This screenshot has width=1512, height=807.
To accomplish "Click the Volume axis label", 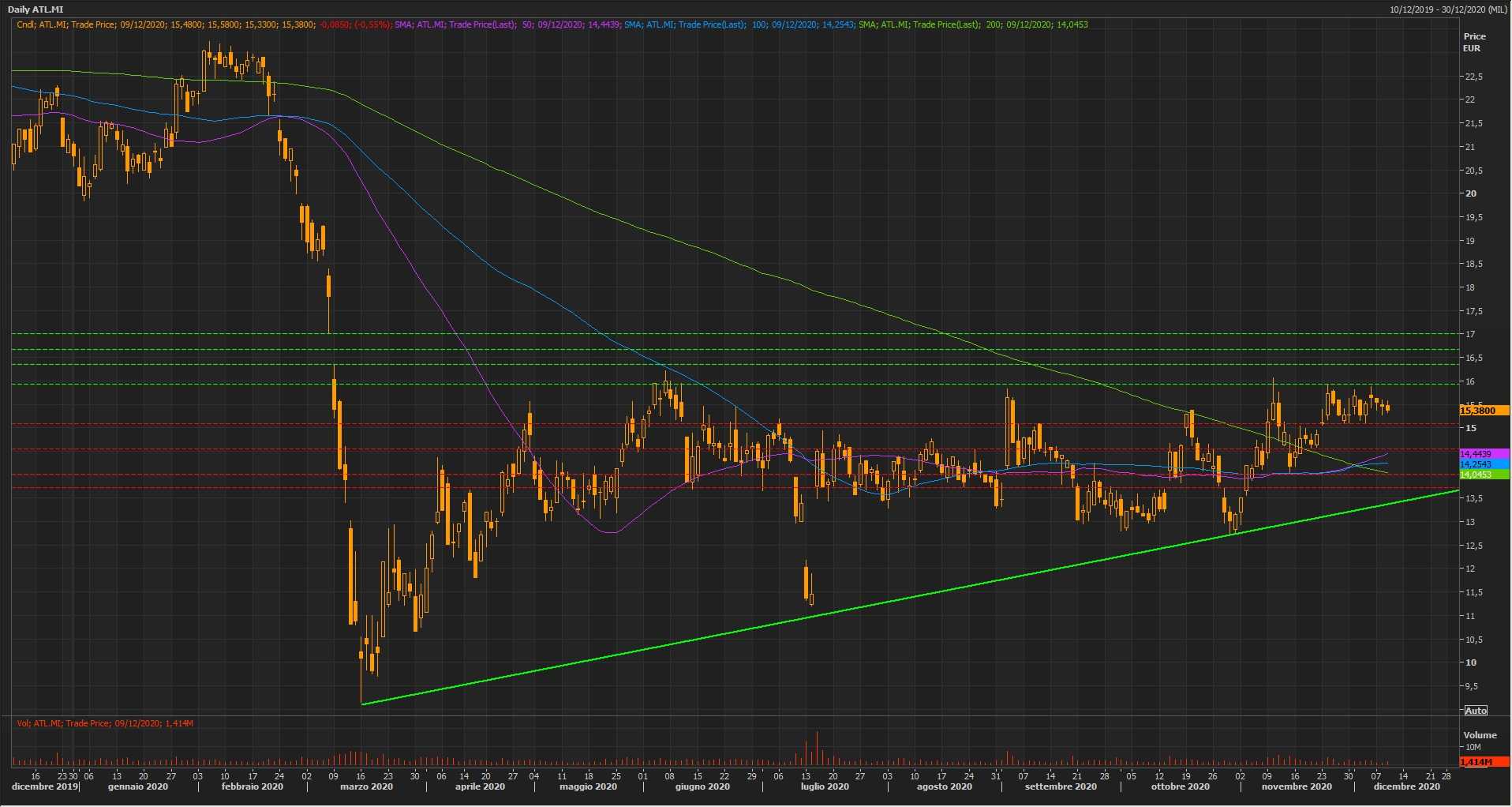I will [x=1480, y=735].
